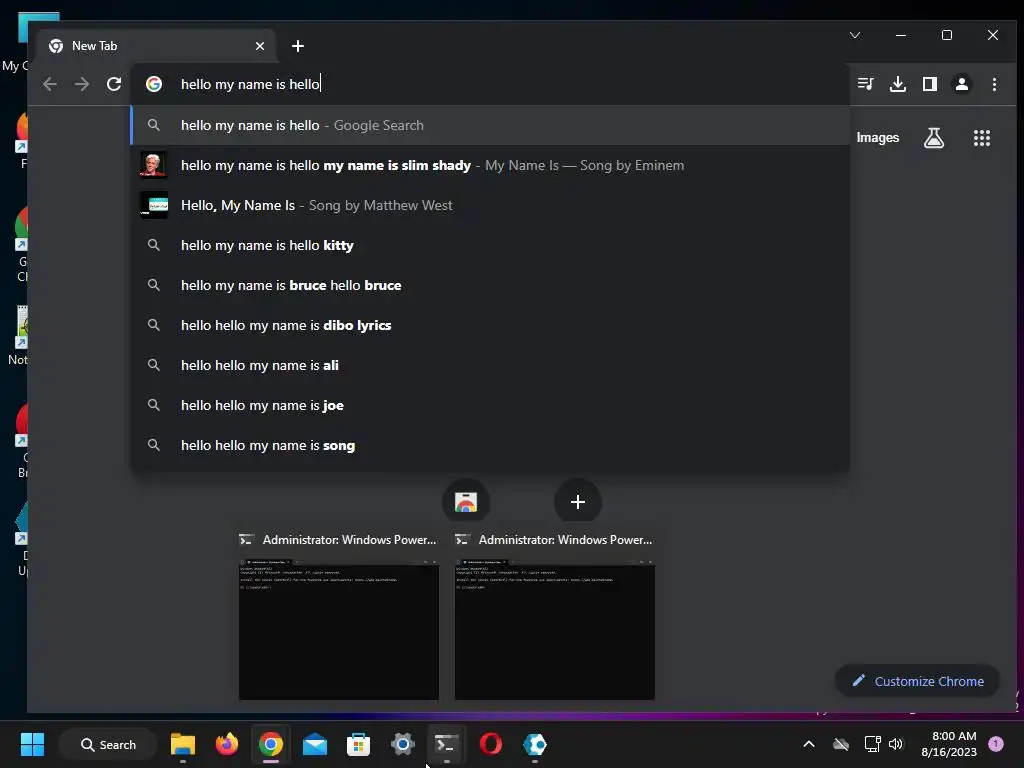
Task: Select 'hello my name is hello' Google Search suggestion
Action: [490, 125]
